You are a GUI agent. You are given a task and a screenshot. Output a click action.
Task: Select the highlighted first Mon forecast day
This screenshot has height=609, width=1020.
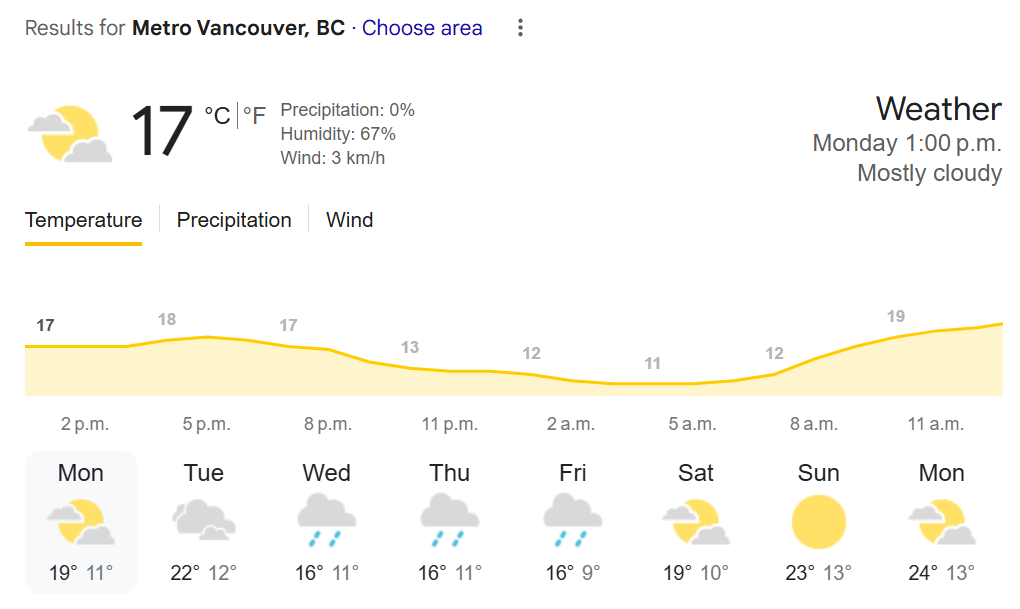coord(81,522)
